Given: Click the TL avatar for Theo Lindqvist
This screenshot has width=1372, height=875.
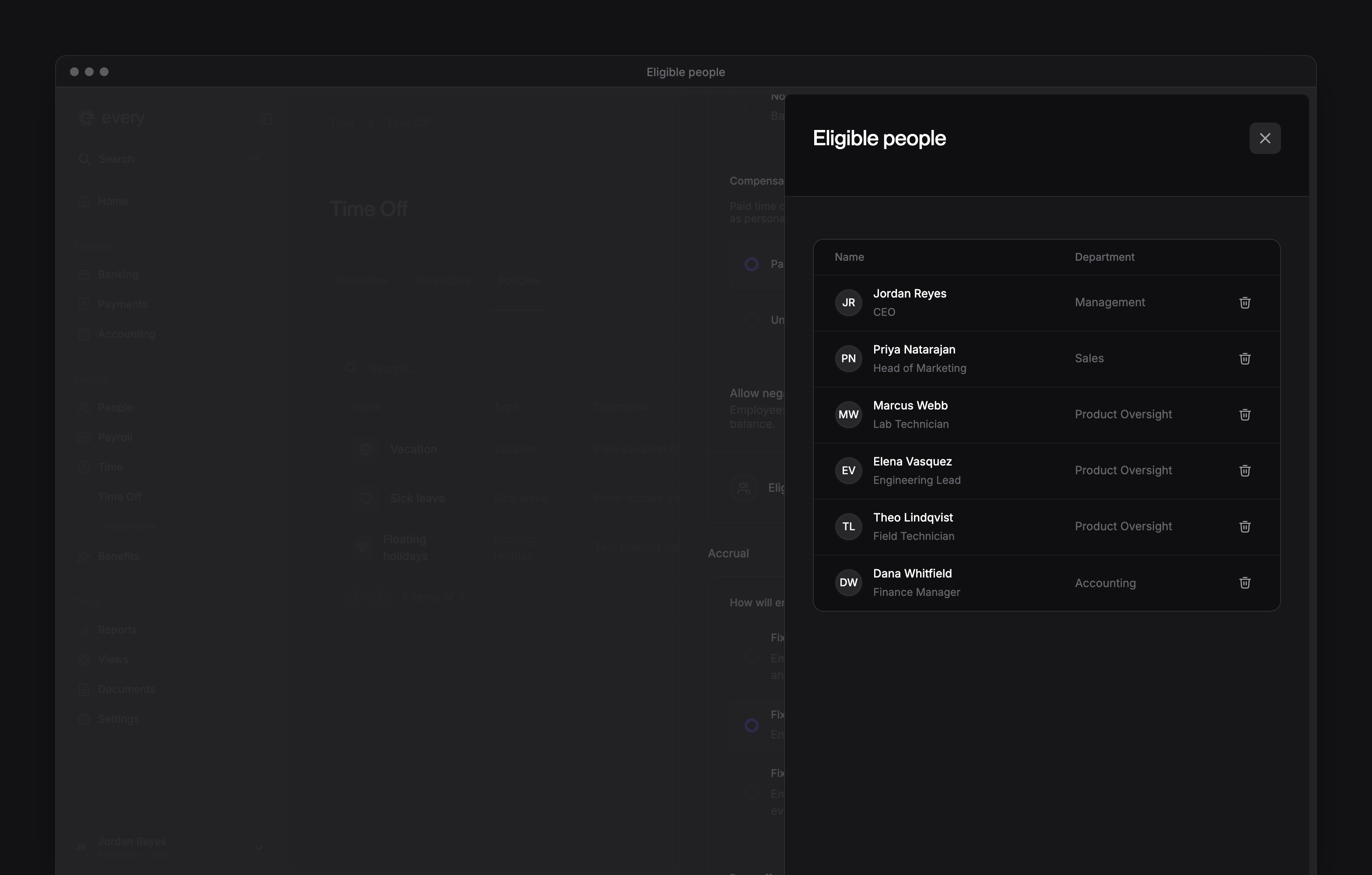Looking at the screenshot, I should tap(848, 526).
